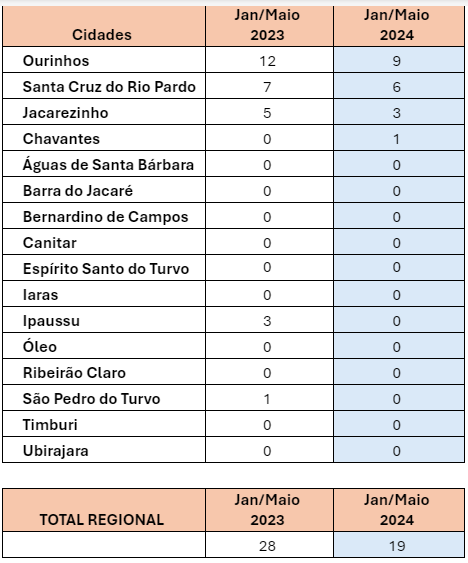Click the Ubirajara city cell

click(x=104, y=450)
